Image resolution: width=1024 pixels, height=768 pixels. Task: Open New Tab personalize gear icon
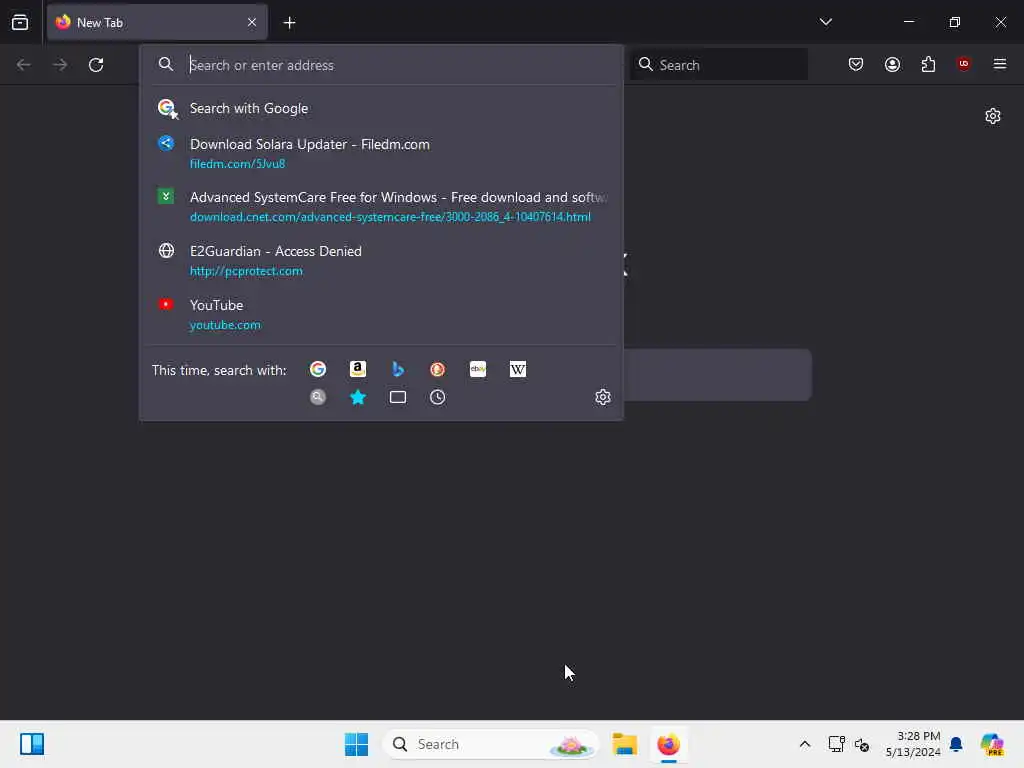coord(993,116)
